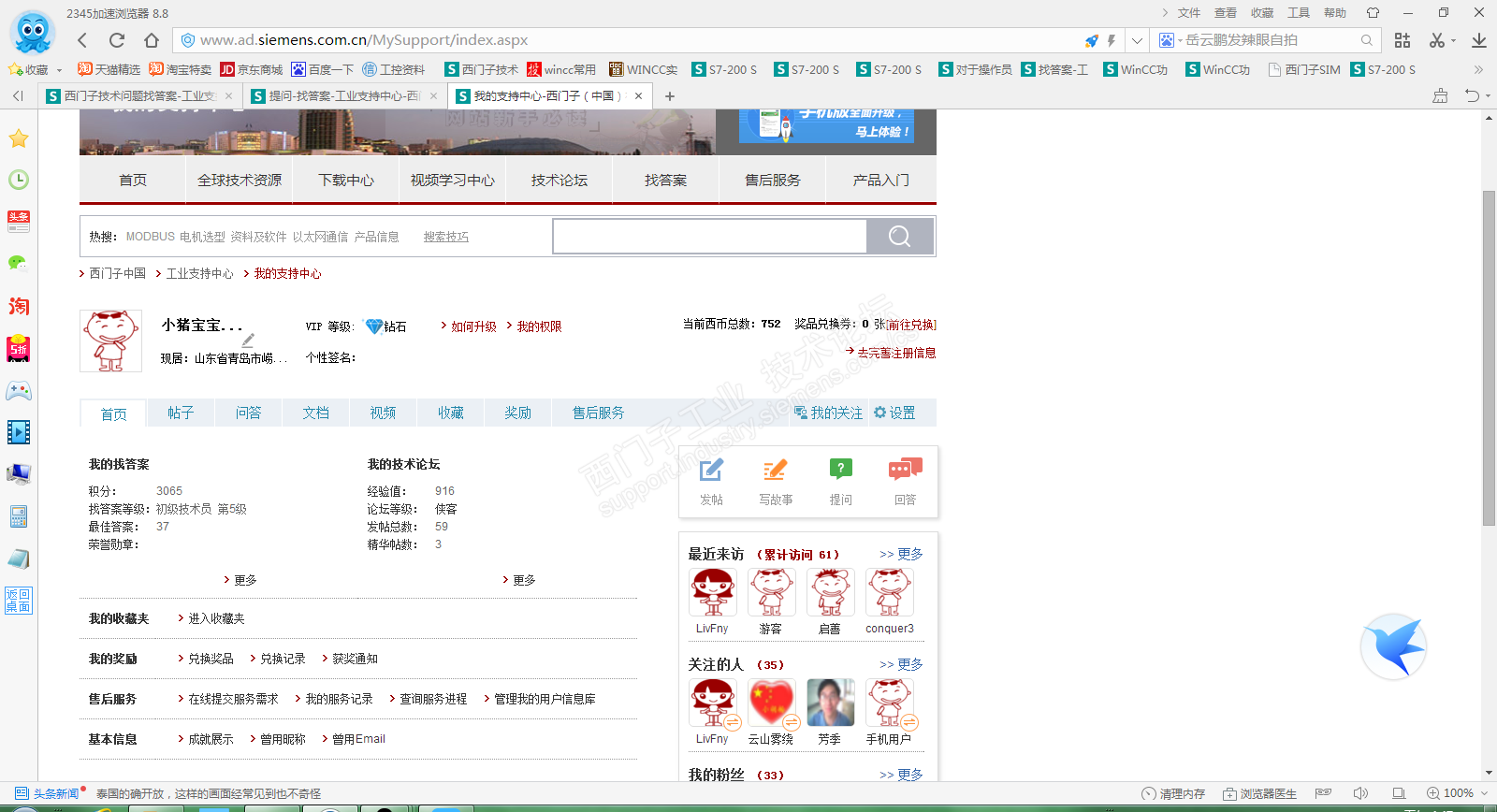The image size is (1497, 812).
Task: Open the downloads arrow icon in the toolbar
Action: tap(1479, 40)
